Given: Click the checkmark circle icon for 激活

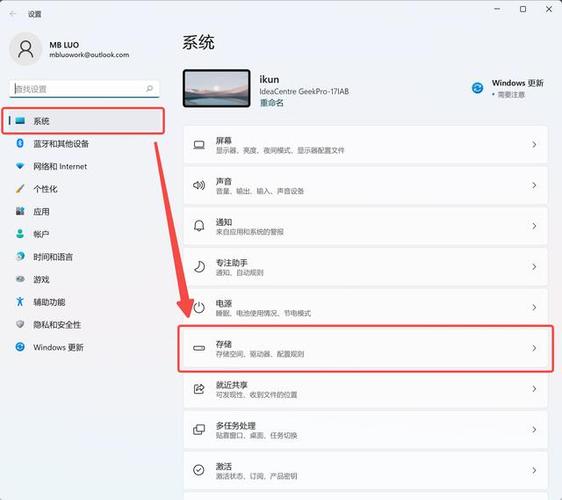Looking at the screenshot, I should click(x=199, y=470).
